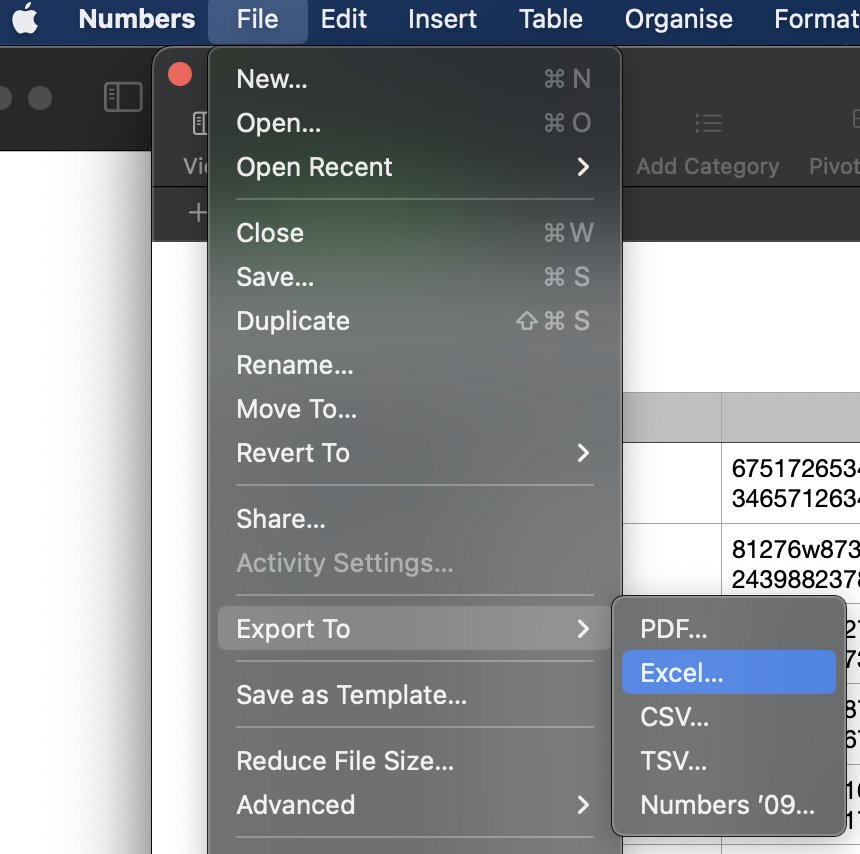
Task: Toggle sidebar icon in background window
Action: click(x=123, y=97)
